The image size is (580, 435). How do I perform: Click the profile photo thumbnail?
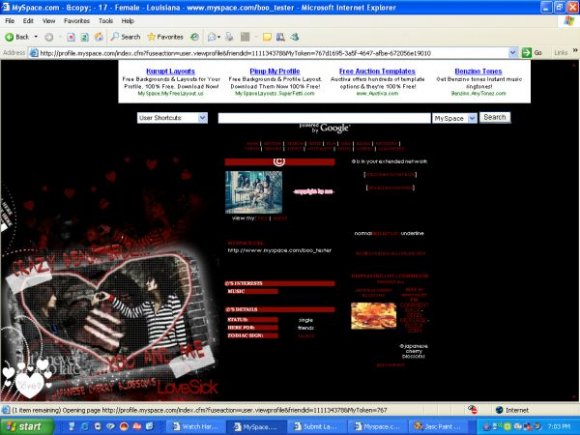coord(254,192)
